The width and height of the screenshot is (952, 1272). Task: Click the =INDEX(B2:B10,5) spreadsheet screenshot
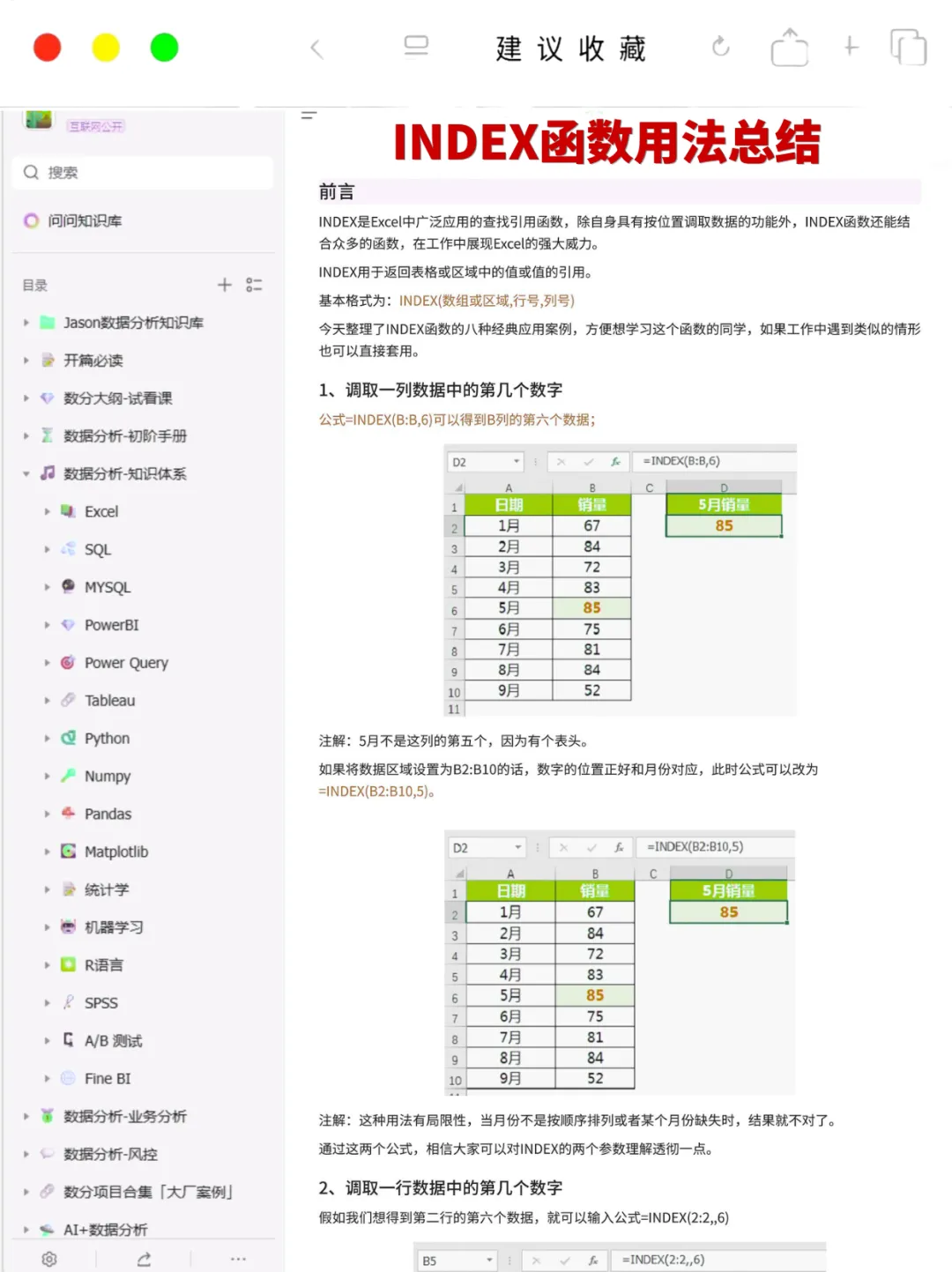621,963
